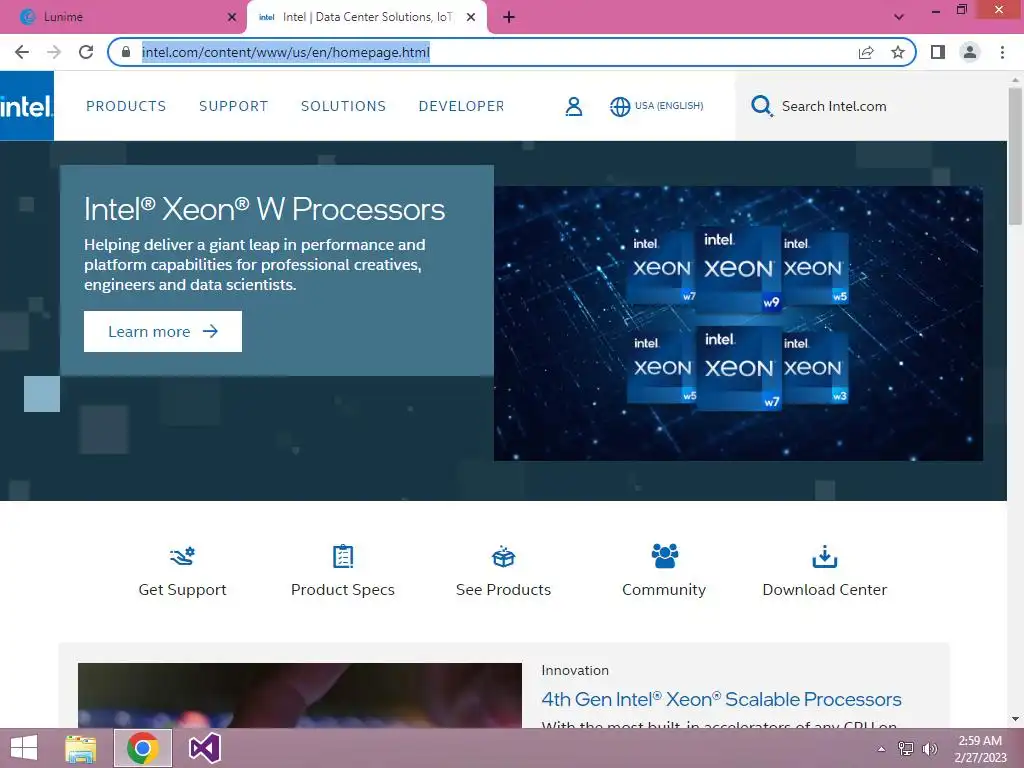Click the search magnifier icon
Image resolution: width=1024 pixels, height=768 pixels.
tap(761, 106)
